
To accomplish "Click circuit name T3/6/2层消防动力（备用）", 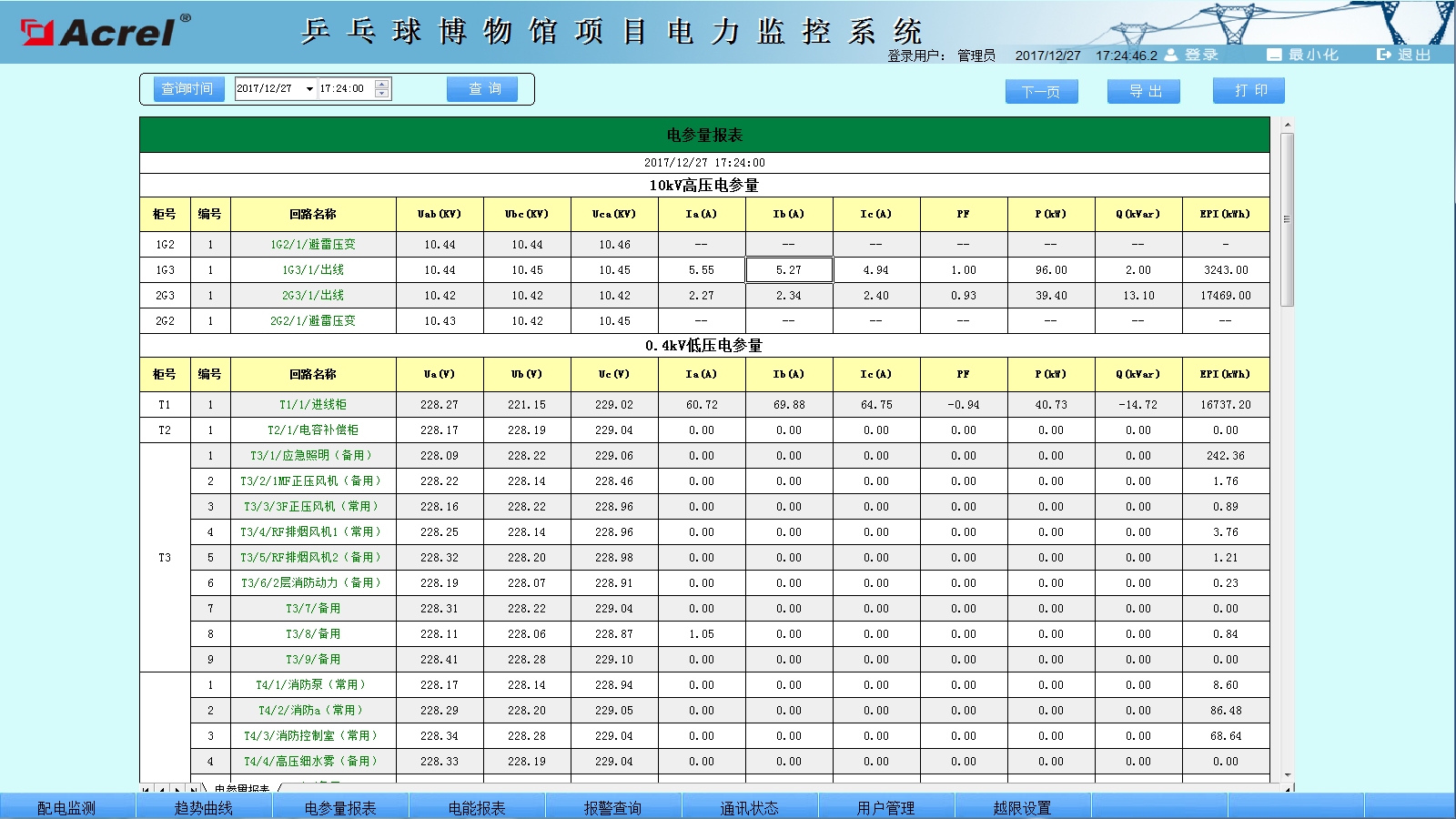I will [313, 582].
